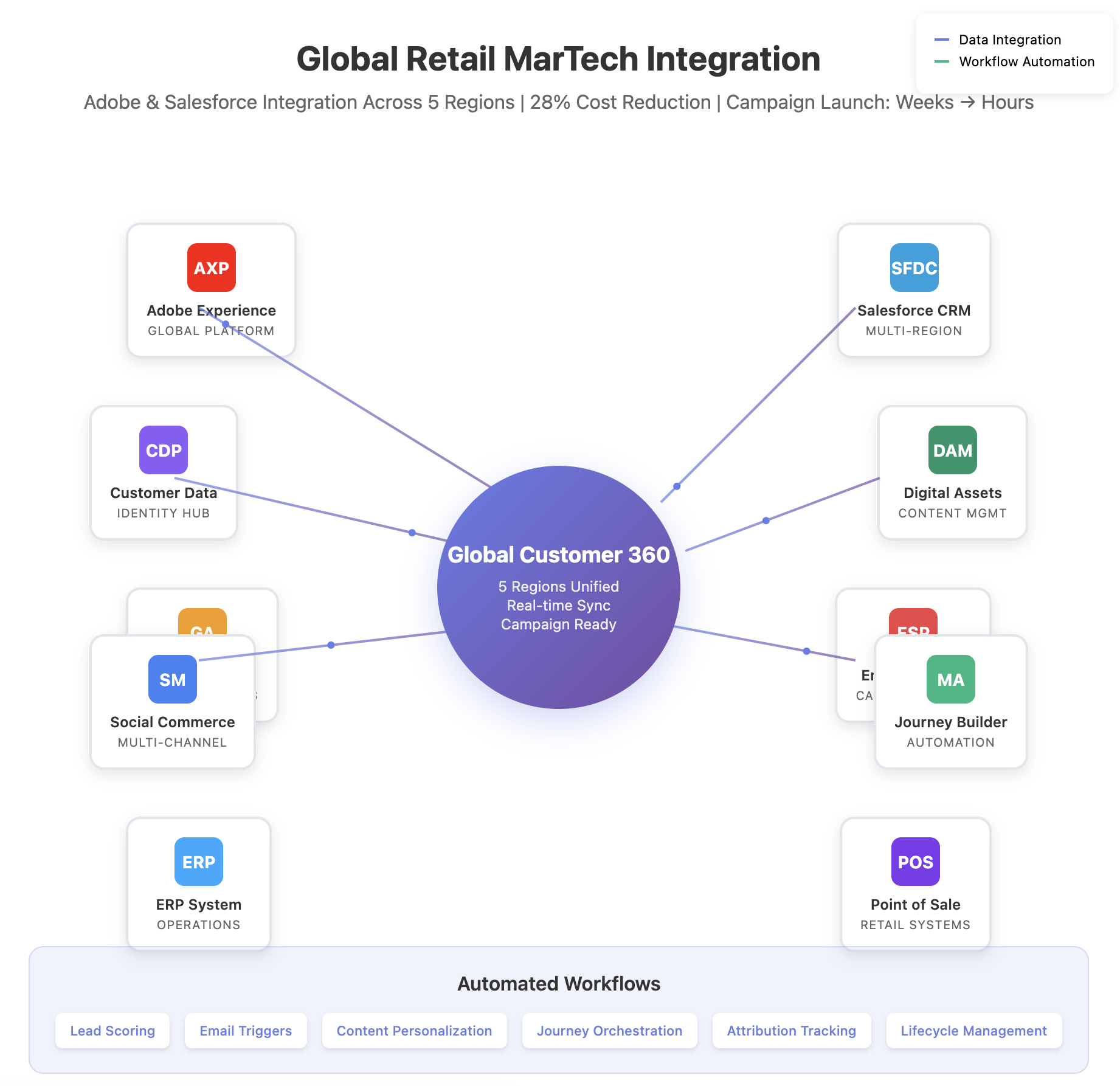
Task: Click the Journey Builder card title
Action: point(950,722)
